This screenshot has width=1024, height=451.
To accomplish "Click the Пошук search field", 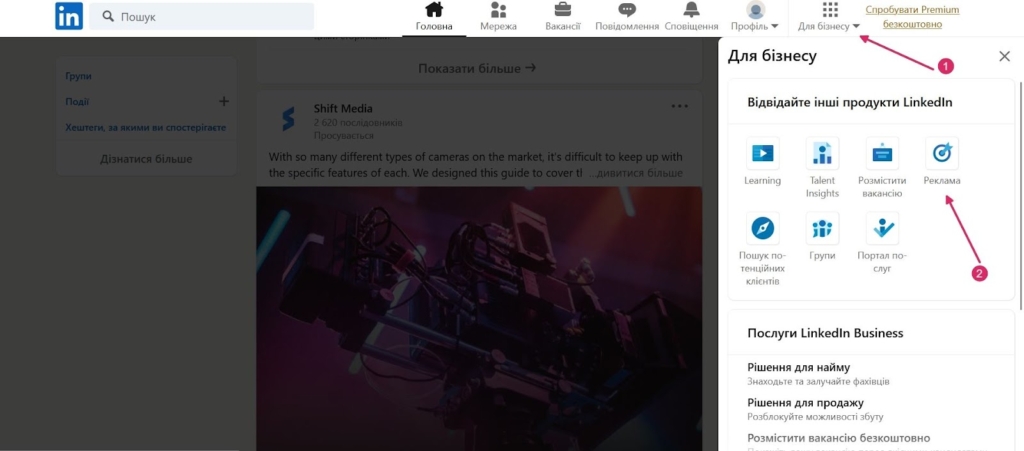I will coord(202,17).
